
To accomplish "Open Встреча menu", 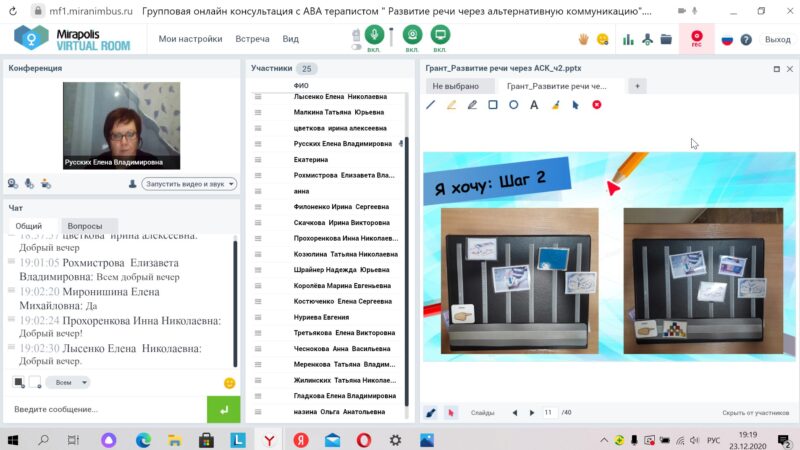I will tap(252, 39).
